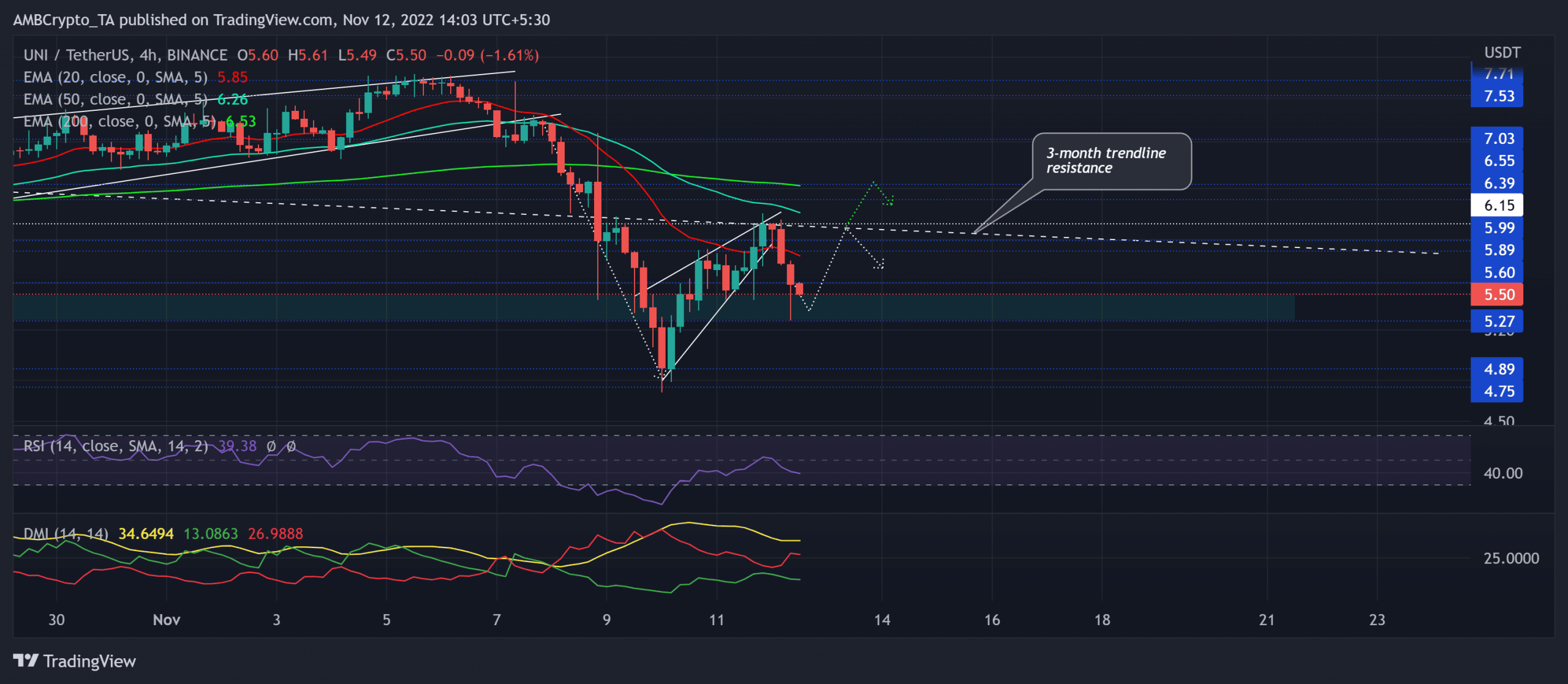Select the 5.60 price level label
Viewport: 1568px width, 684px height.
tap(1497, 272)
